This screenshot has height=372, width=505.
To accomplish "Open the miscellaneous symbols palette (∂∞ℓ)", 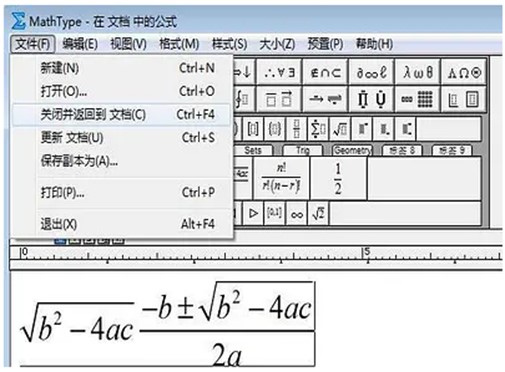I will click(371, 72).
